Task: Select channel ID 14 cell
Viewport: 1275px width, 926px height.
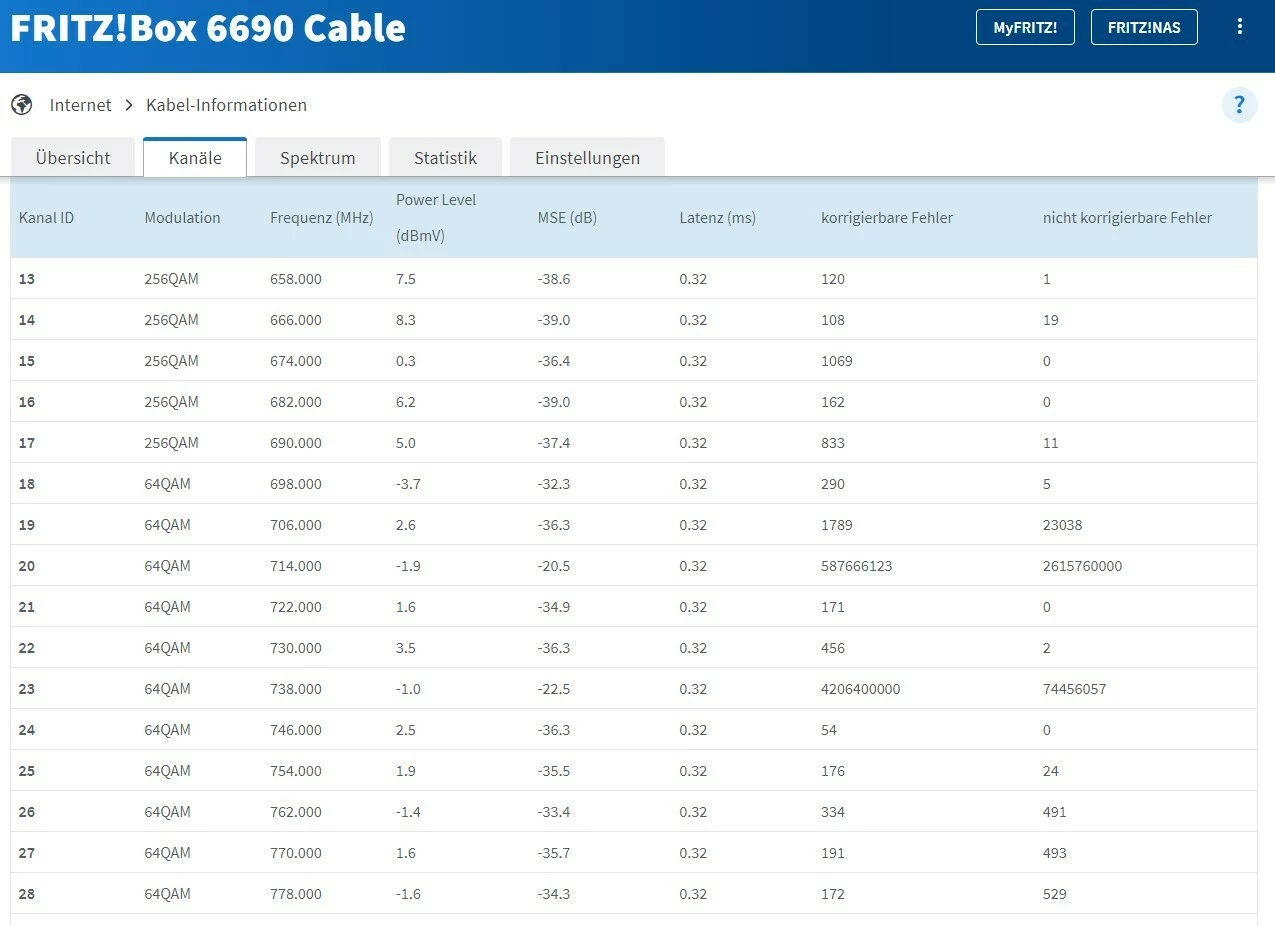Action: point(27,320)
